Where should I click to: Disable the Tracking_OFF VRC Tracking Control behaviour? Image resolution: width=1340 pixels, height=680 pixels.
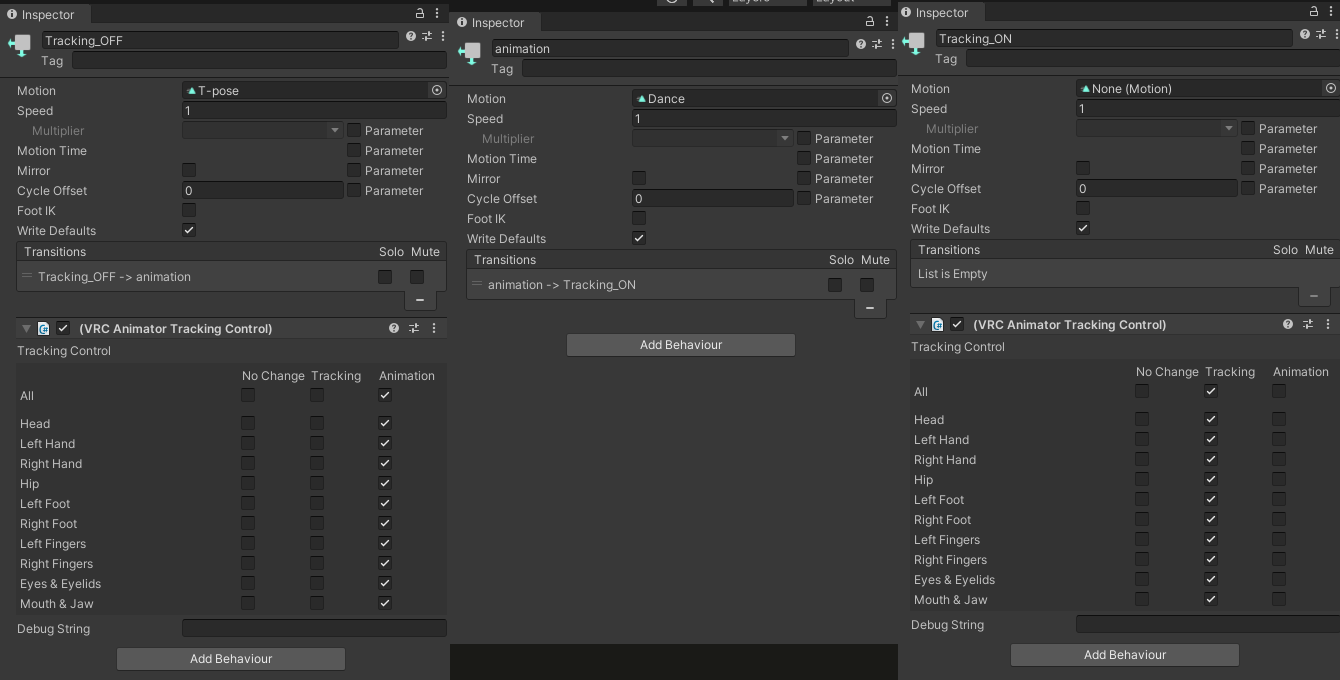(63, 328)
